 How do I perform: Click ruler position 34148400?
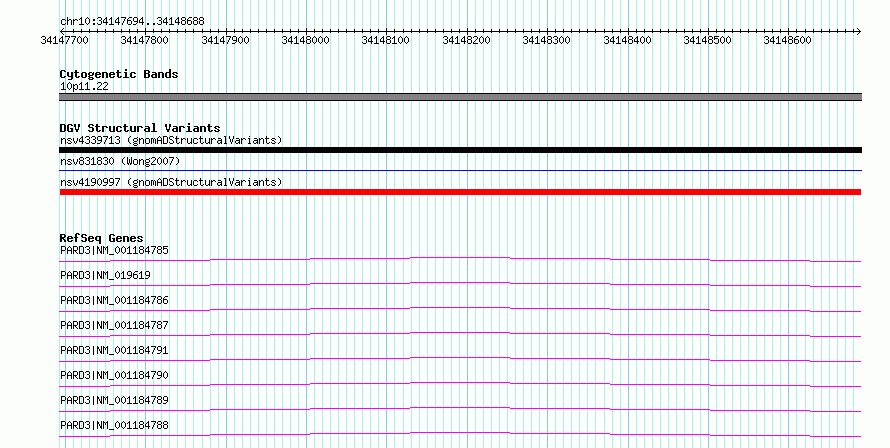coord(627,40)
